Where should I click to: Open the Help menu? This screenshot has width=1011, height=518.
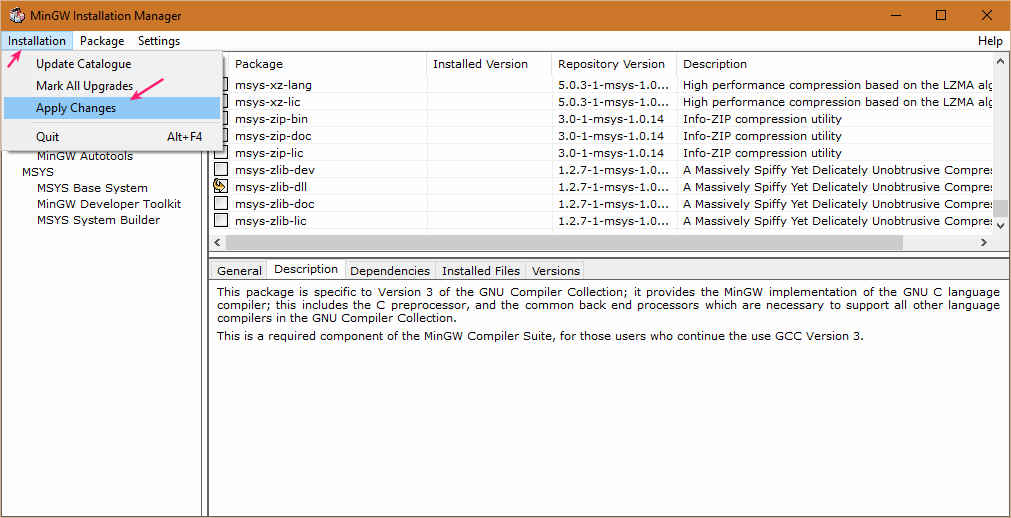pyautogui.click(x=990, y=41)
